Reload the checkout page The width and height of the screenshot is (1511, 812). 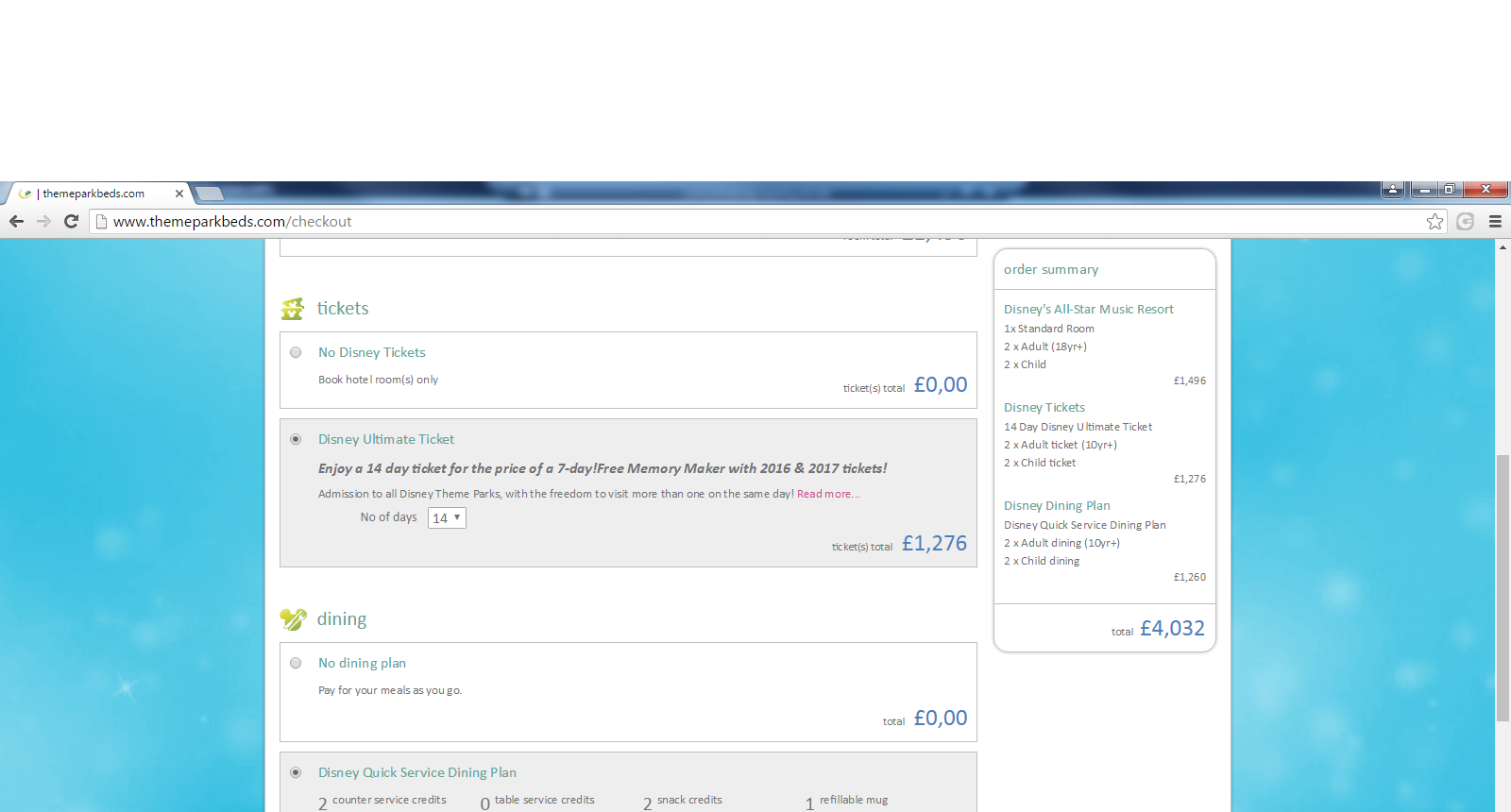[71, 221]
